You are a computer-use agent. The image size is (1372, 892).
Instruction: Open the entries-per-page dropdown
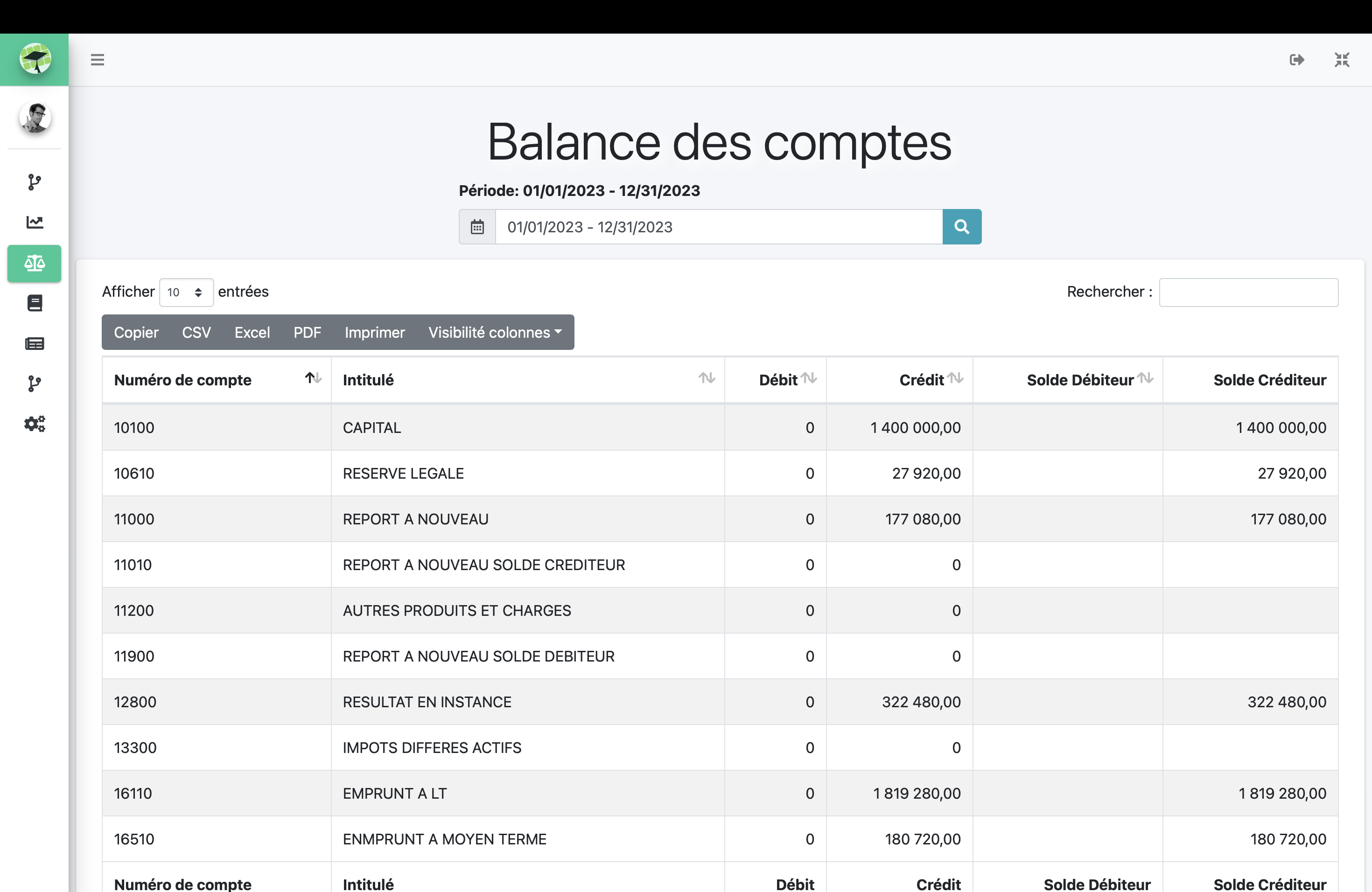click(x=186, y=292)
